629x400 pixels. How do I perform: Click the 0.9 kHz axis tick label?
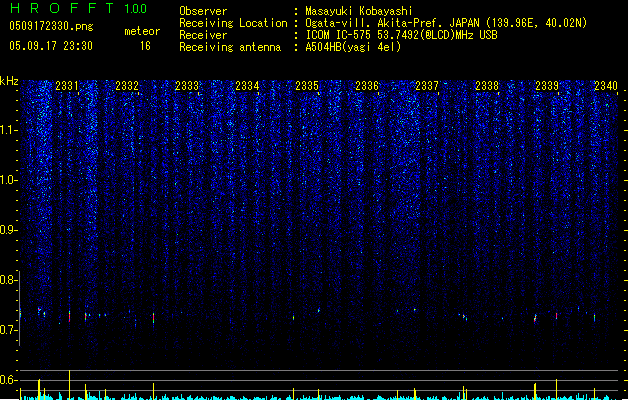tap(8, 230)
